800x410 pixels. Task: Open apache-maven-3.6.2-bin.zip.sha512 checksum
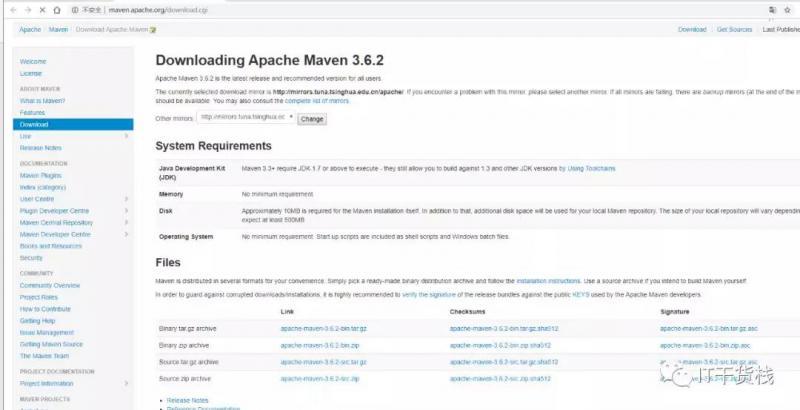[x=500, y=346]
